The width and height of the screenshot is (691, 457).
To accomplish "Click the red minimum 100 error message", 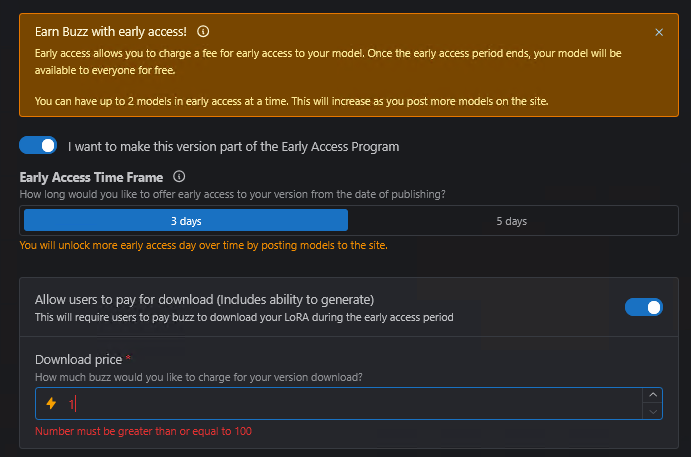I will click(x=143, y=431).
